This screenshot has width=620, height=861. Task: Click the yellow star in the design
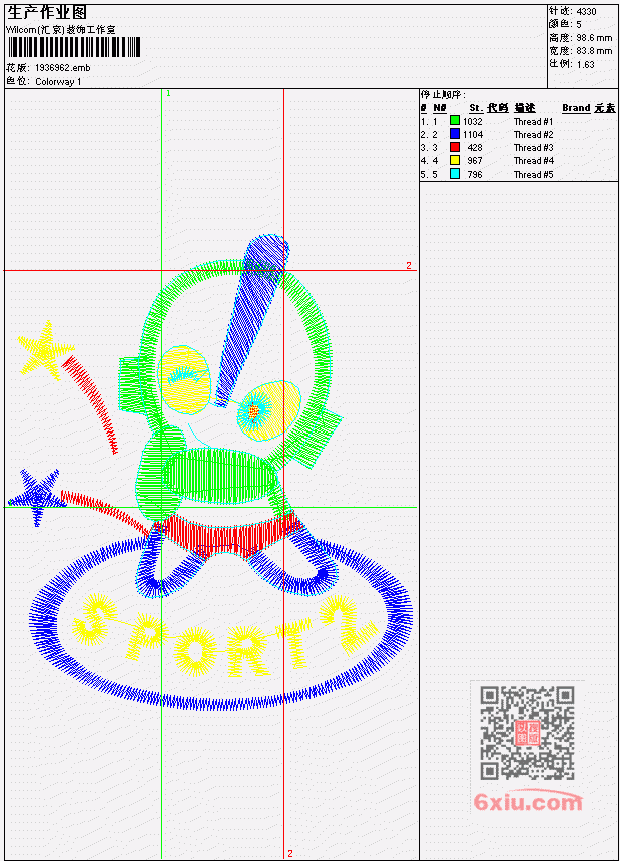click(x=45, y=350)
